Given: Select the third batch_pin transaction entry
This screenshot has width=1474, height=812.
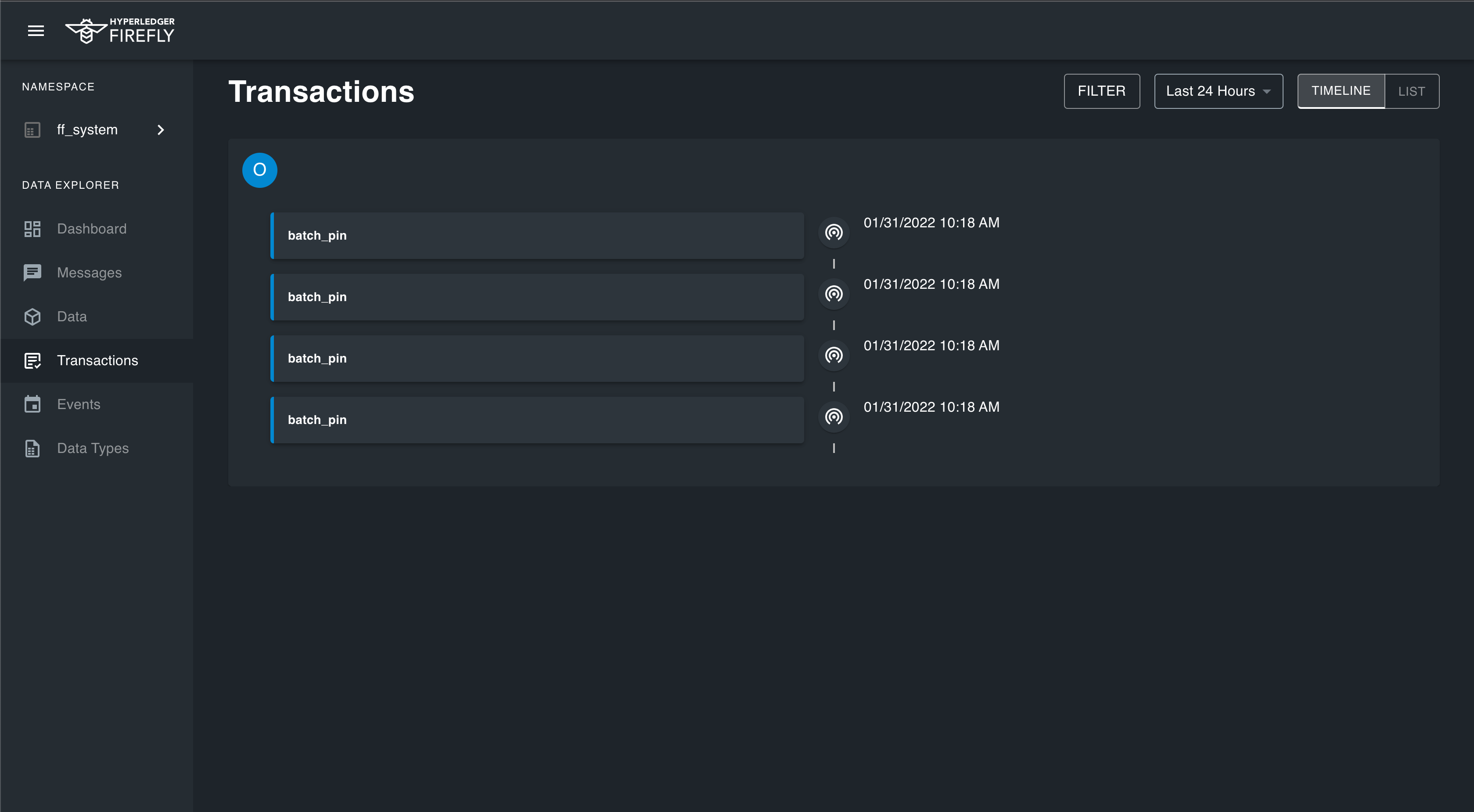Looking at the screenshot, I should pos(537,358).
